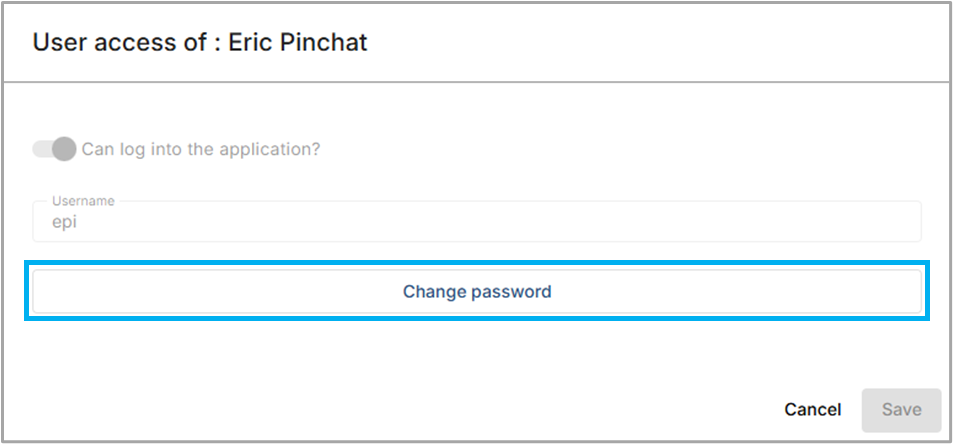Hit the highlighted Change password bar
The height and width of the screenshot is (444, 953).
coord(477,292)
